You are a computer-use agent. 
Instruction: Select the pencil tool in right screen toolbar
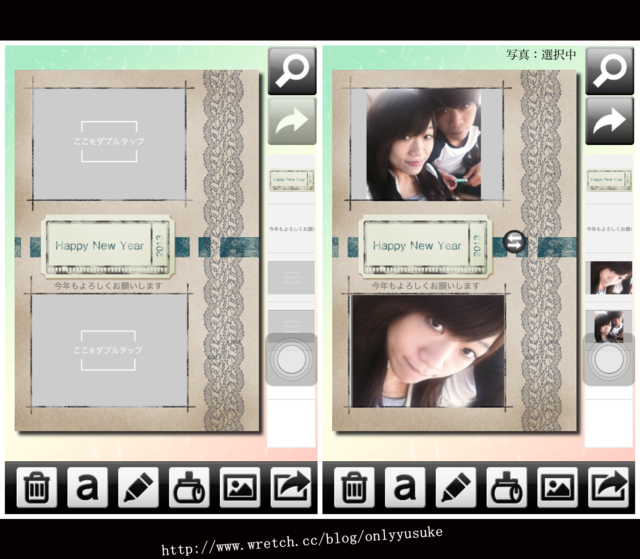pos(456,487)
